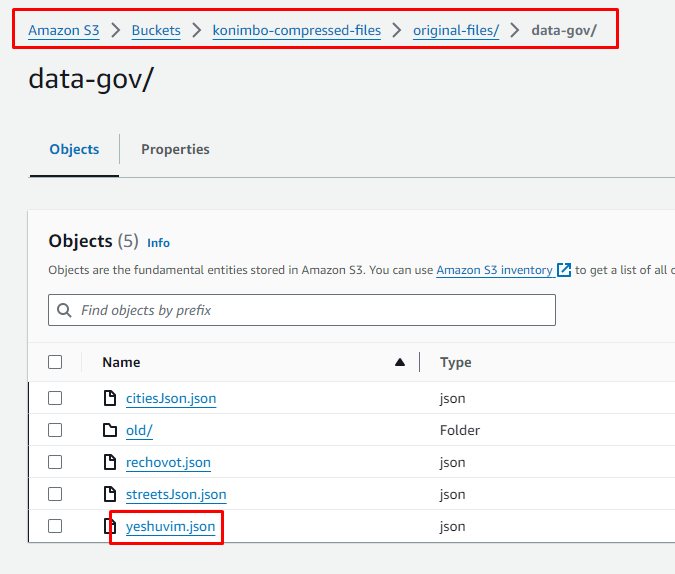Select the yeshuvim.json checkbox
Screen dimensions: 675x574
pyautogui.click(x=55, y=526)
